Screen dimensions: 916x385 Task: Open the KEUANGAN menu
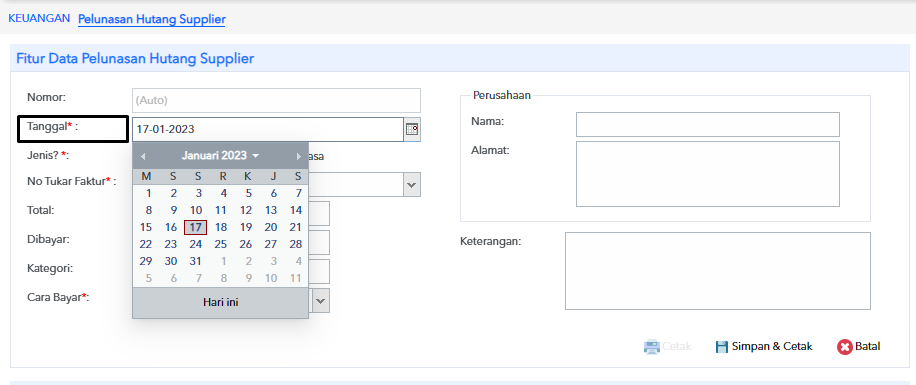tap(39, 18)
